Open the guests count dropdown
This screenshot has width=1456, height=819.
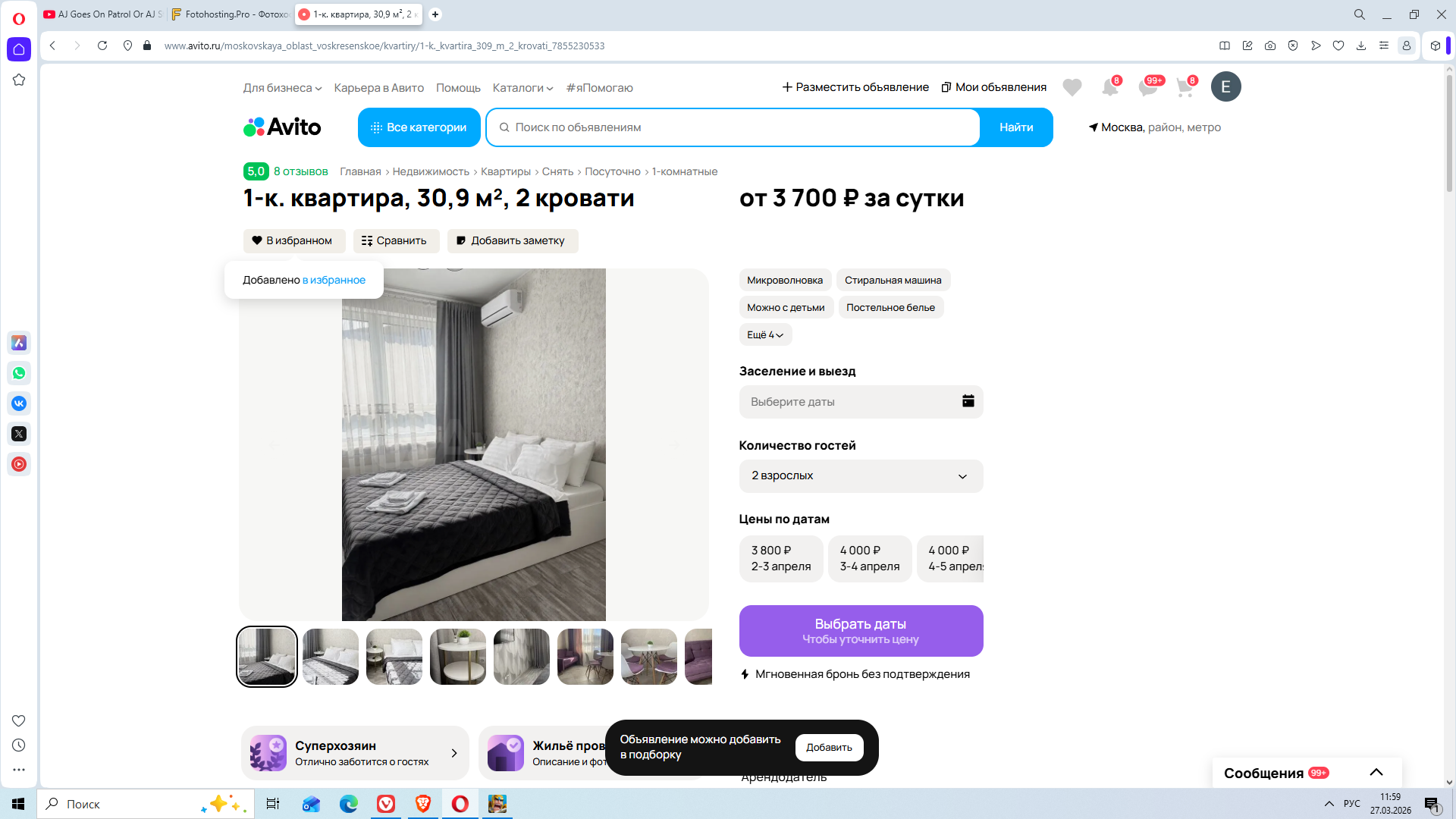point(861,476)
